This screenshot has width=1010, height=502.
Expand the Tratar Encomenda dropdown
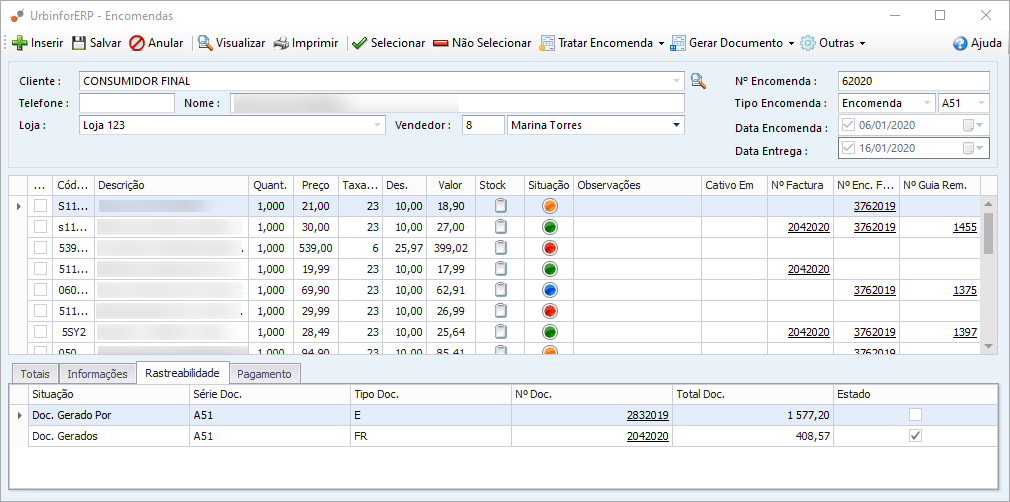[x=661, y=44]
